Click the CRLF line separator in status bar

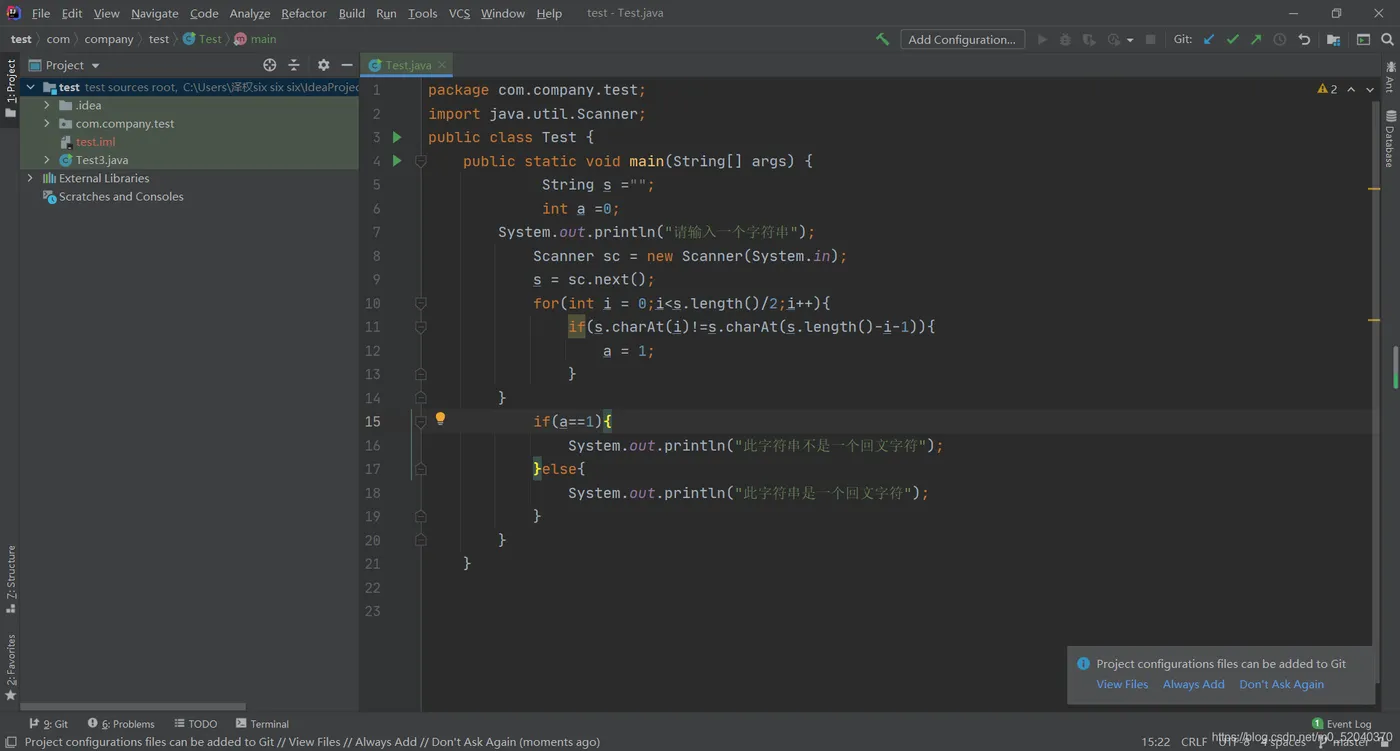tap(1194, 742)
